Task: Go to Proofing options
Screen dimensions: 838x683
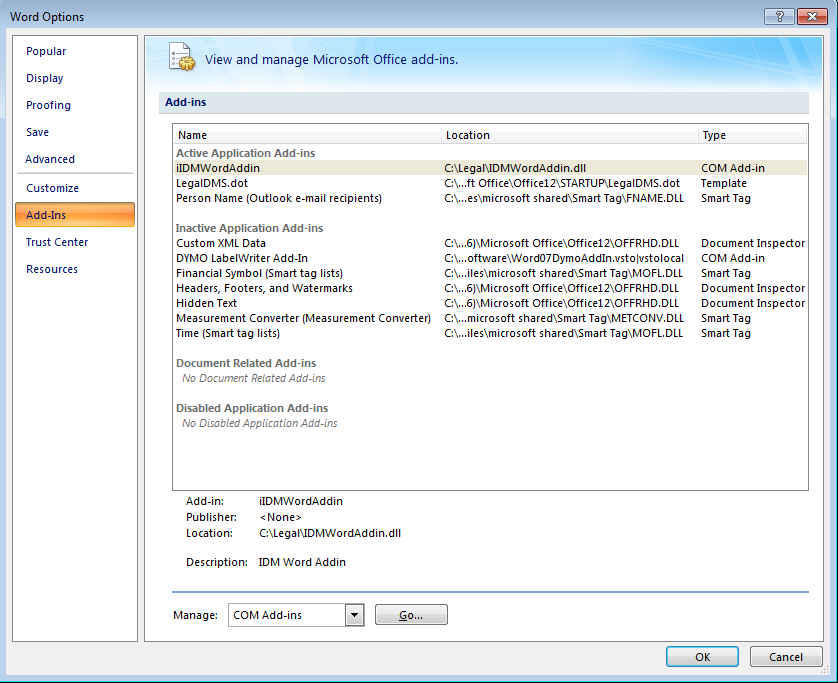Action: (x=48, y=105)
